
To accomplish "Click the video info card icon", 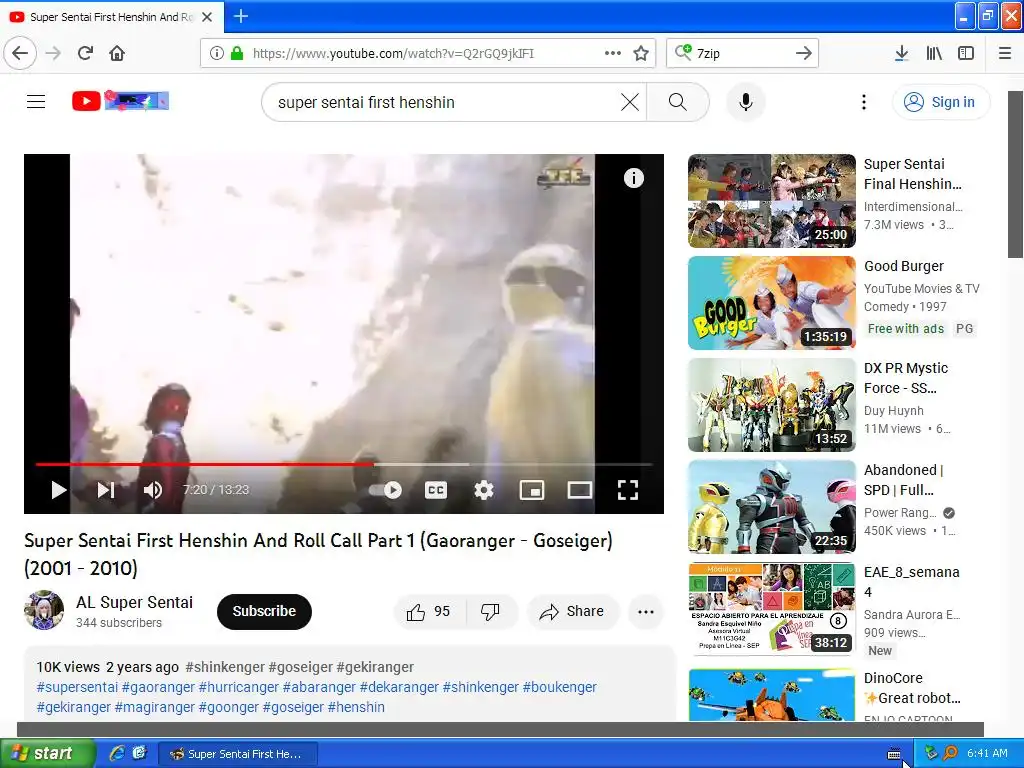I will (x=633, y=178).
